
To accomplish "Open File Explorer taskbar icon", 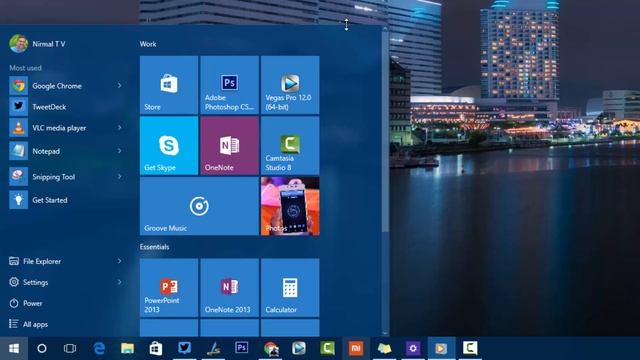I will click(127, 348).
